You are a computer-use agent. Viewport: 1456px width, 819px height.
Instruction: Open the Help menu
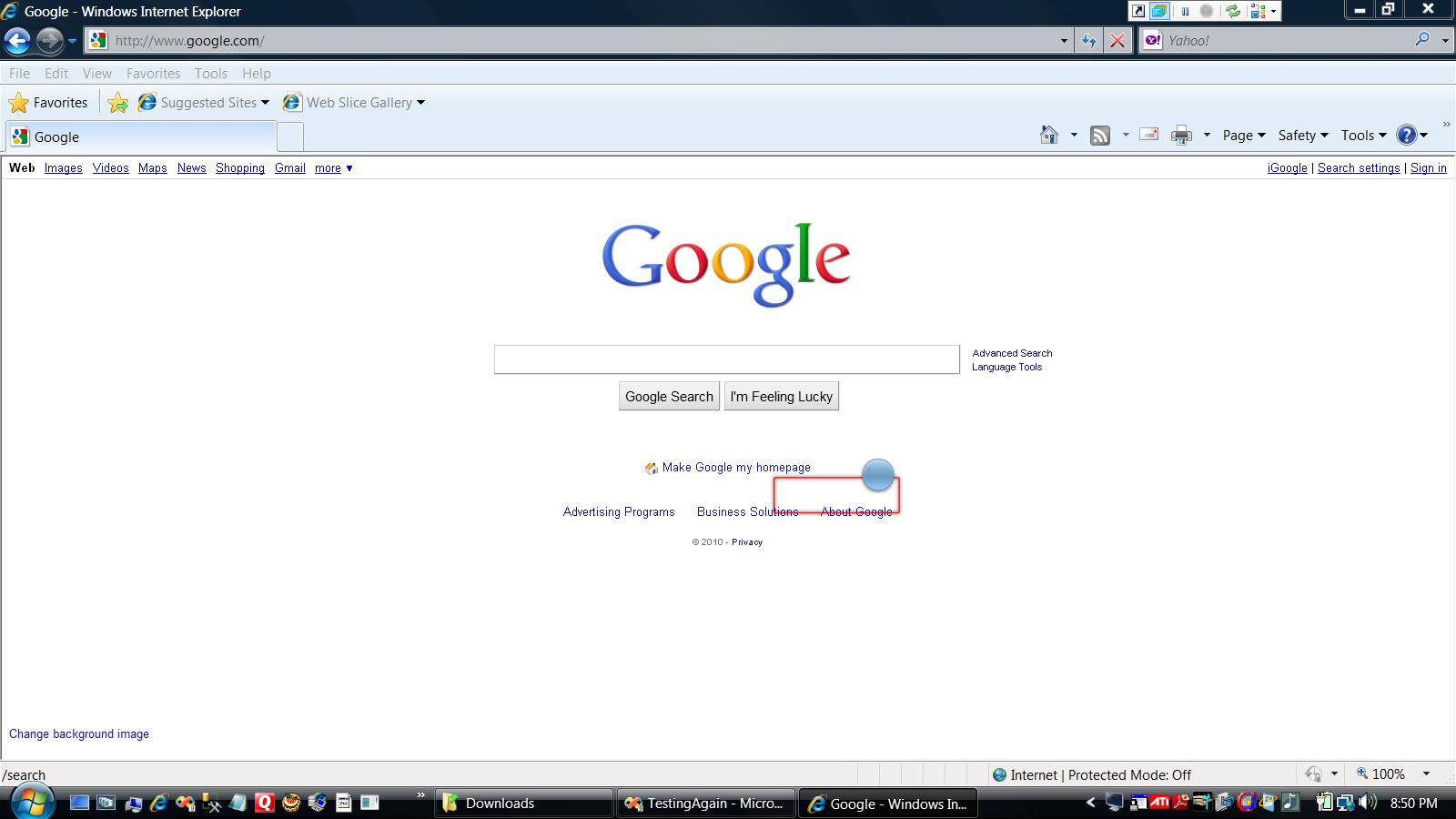tap(257, 74)
